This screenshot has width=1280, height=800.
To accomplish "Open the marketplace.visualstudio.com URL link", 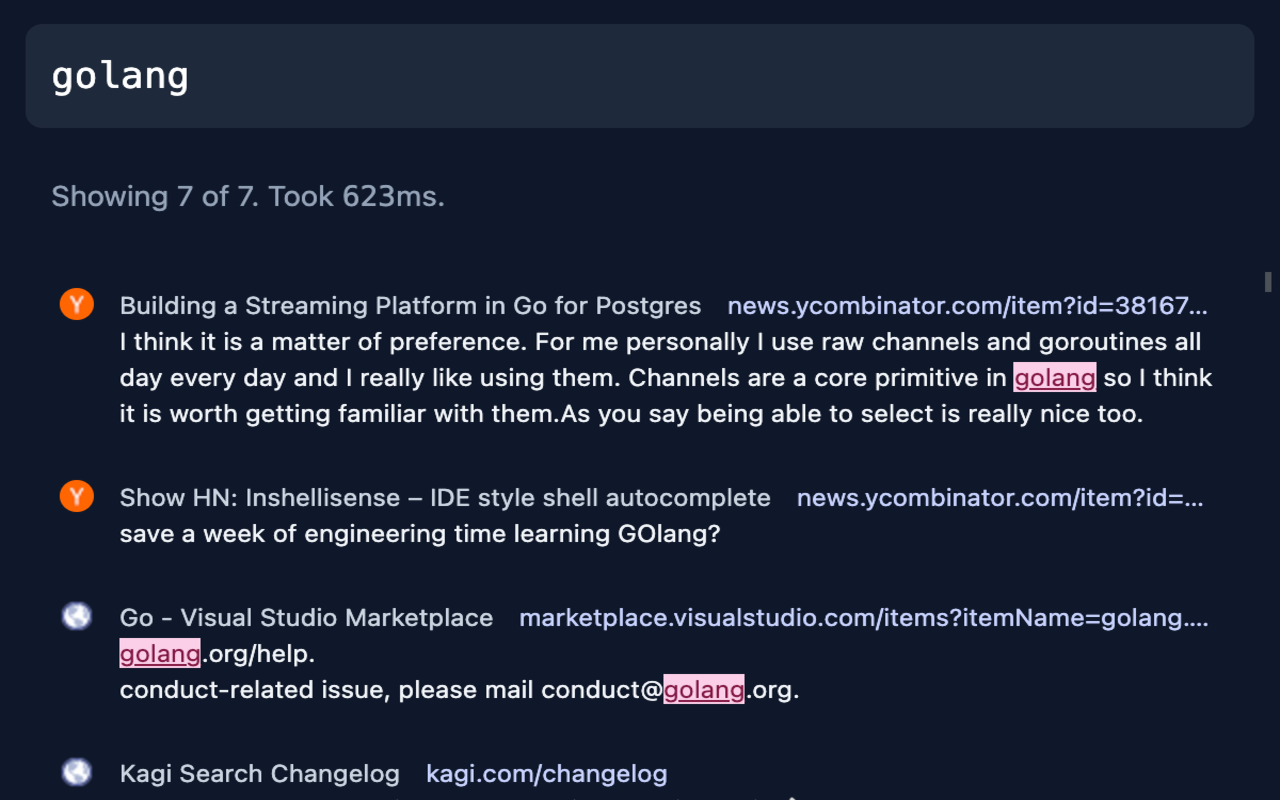I will [x=864, y=617].
